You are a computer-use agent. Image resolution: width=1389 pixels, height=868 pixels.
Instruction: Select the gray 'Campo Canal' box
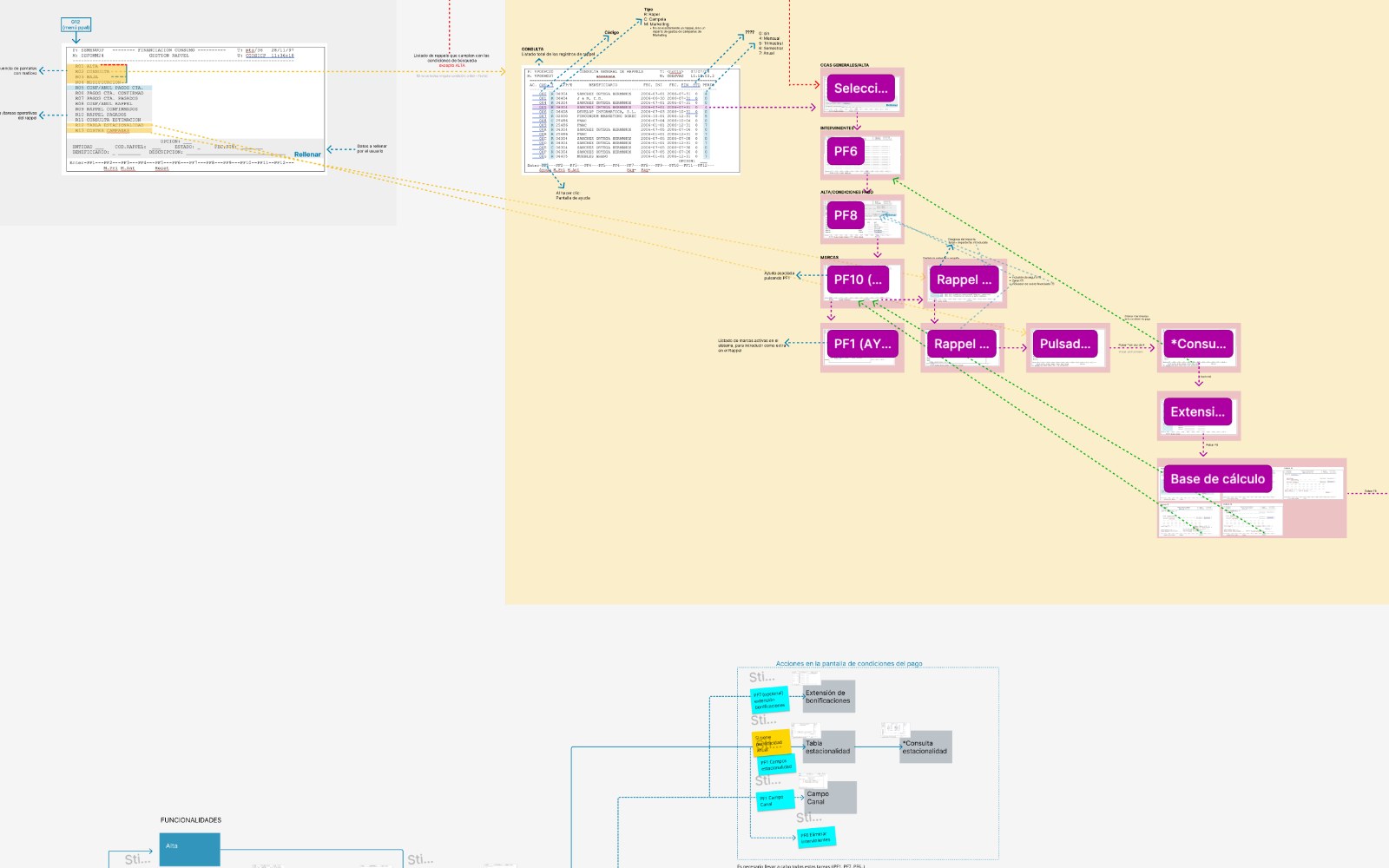(x=830, y=798)
